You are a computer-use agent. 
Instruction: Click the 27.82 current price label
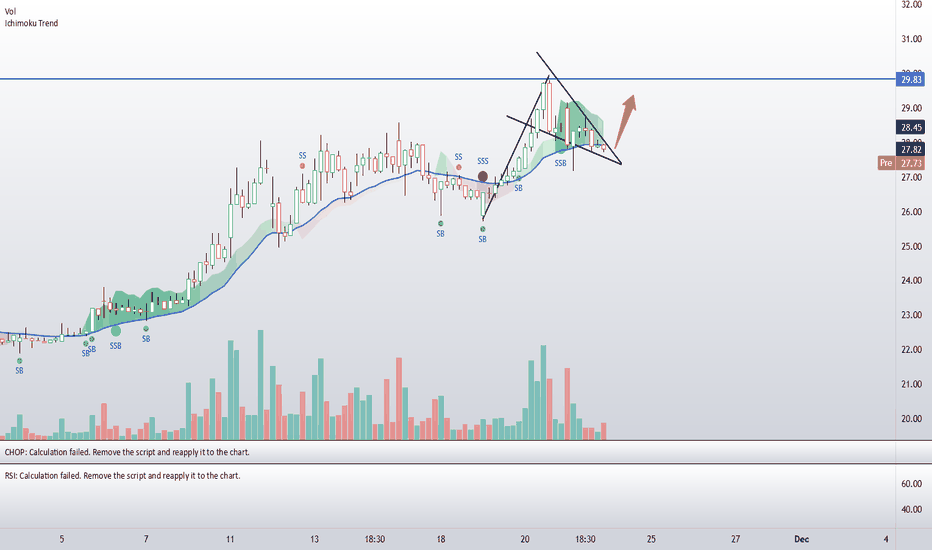(911, 149)
